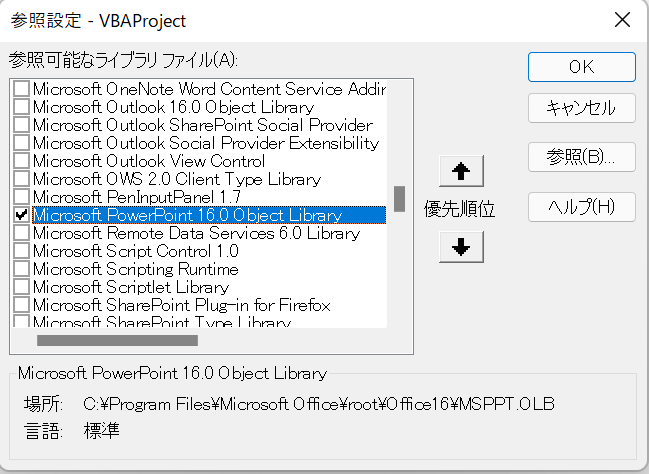Close the 参照設定 dialog window
Image resolution: width=649 pixels, height=474 pixels.
click(622, 20)
